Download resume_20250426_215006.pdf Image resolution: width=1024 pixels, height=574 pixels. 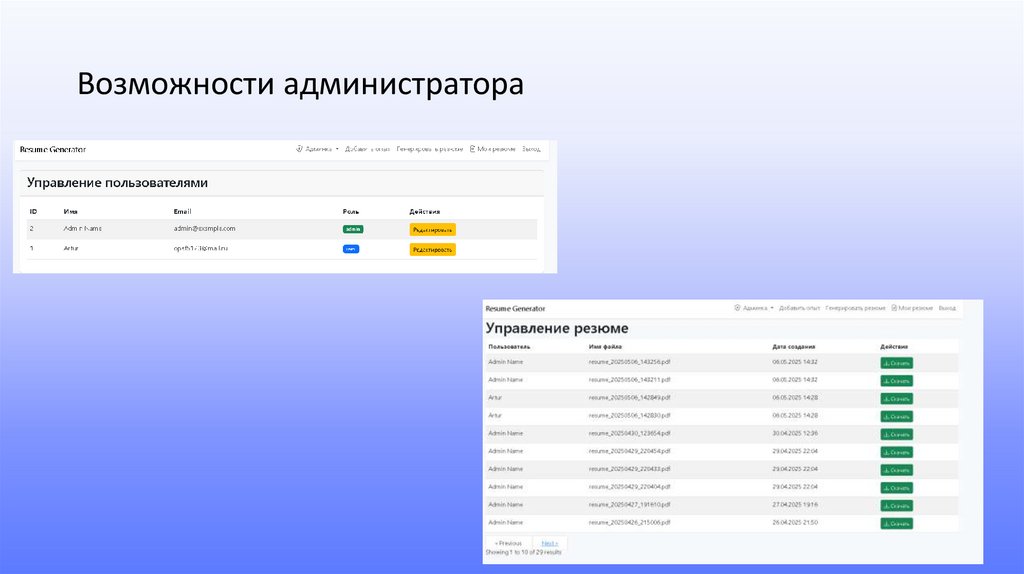coord(897,523)
